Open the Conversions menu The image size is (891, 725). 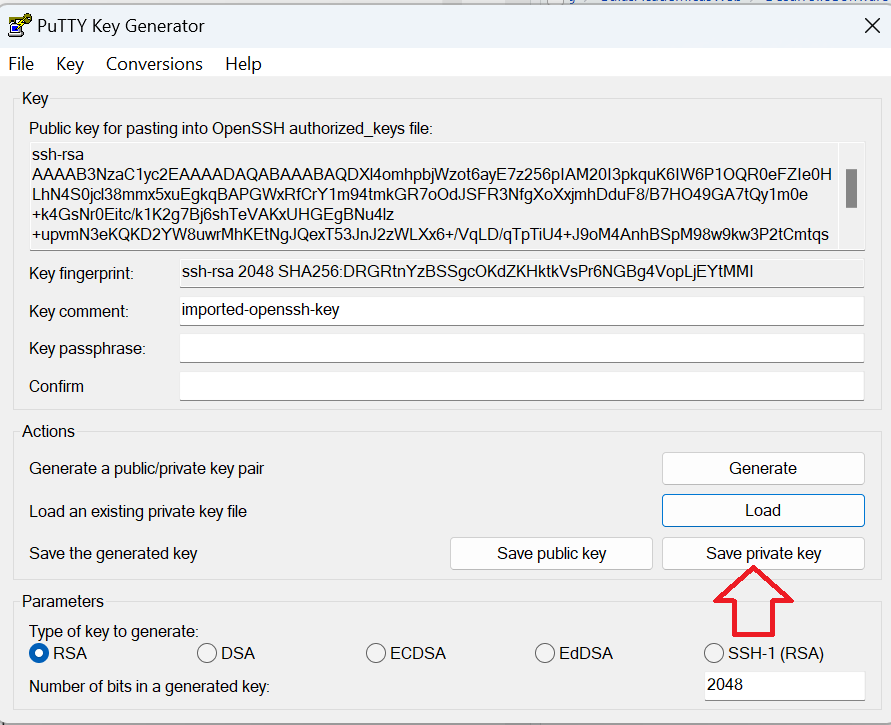coord(154,64)
